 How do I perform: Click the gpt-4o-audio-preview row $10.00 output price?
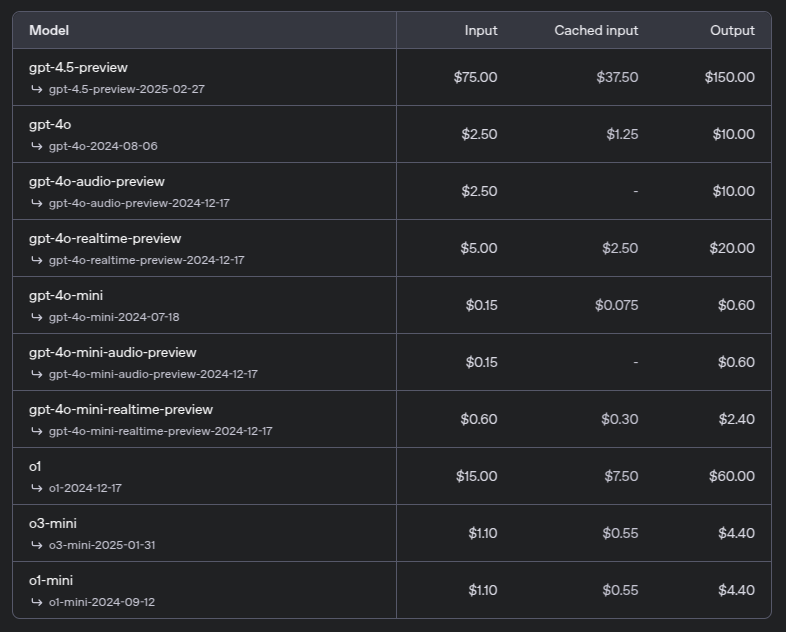[x=733, y=191]
